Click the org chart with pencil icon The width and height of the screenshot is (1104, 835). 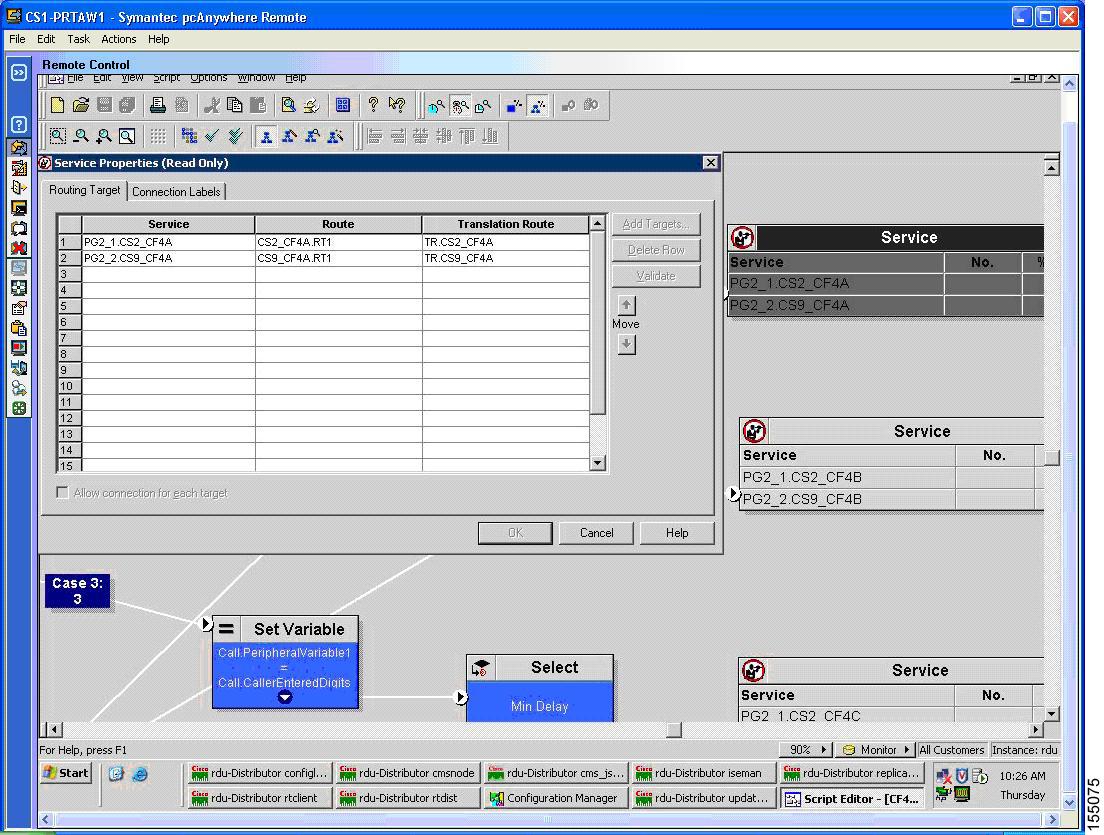point(289,136)
